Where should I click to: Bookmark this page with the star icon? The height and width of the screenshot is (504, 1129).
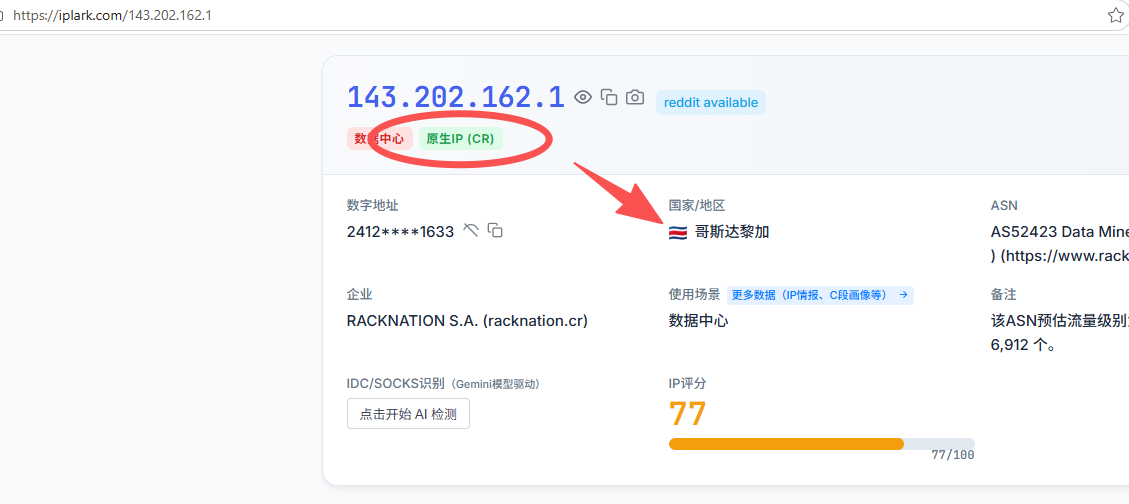click(x=1115, y=16)
